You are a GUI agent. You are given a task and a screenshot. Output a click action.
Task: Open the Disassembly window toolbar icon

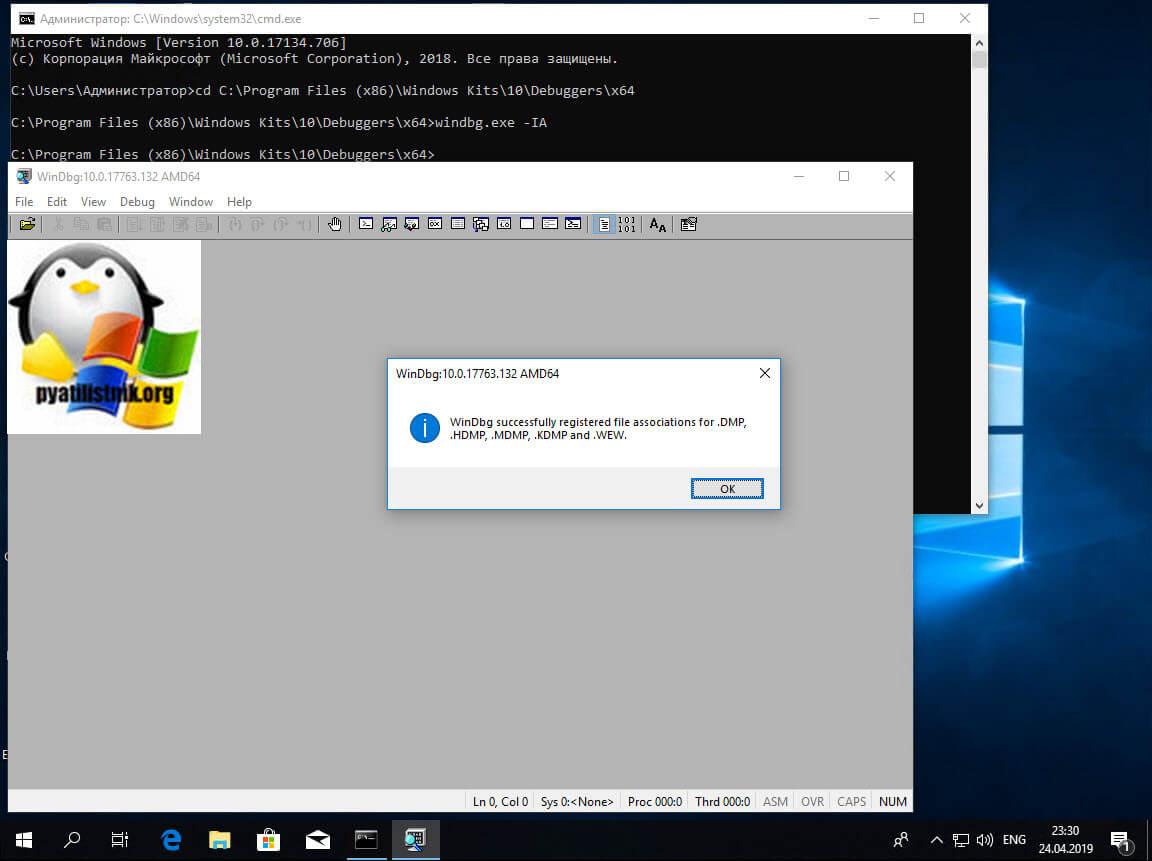coord(504,224)
